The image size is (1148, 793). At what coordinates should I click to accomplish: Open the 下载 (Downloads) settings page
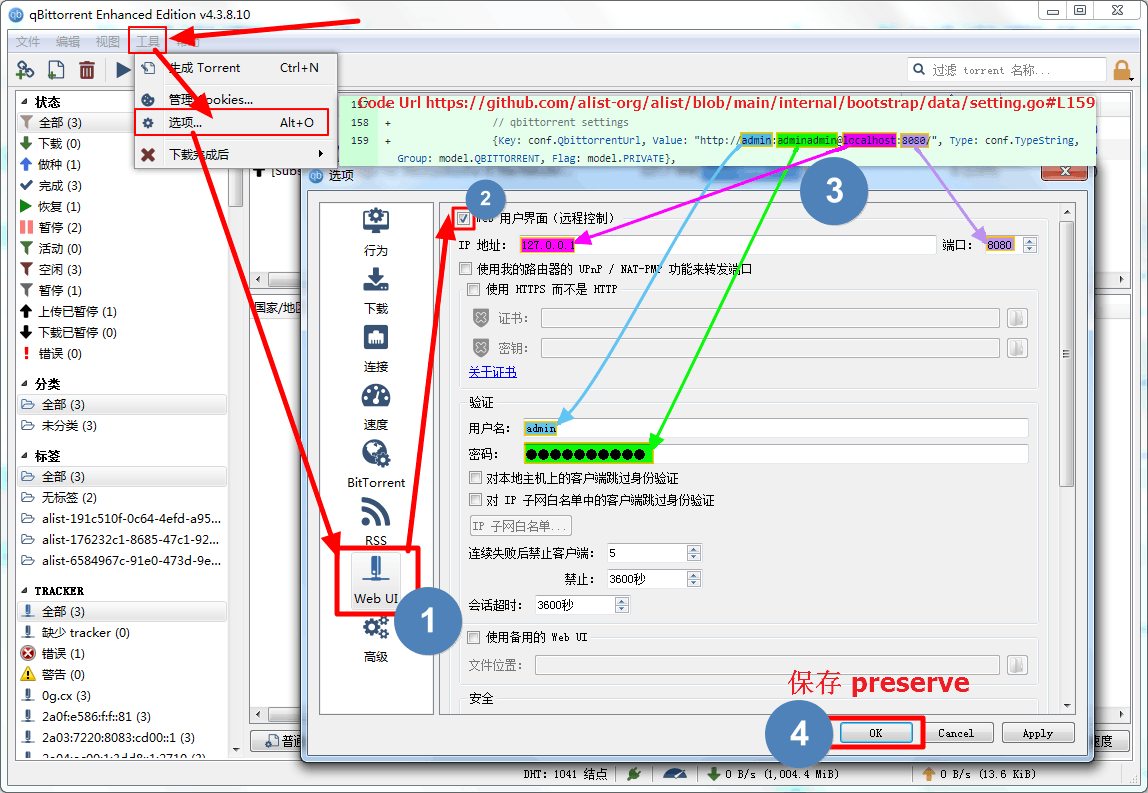tap(375, 290)
